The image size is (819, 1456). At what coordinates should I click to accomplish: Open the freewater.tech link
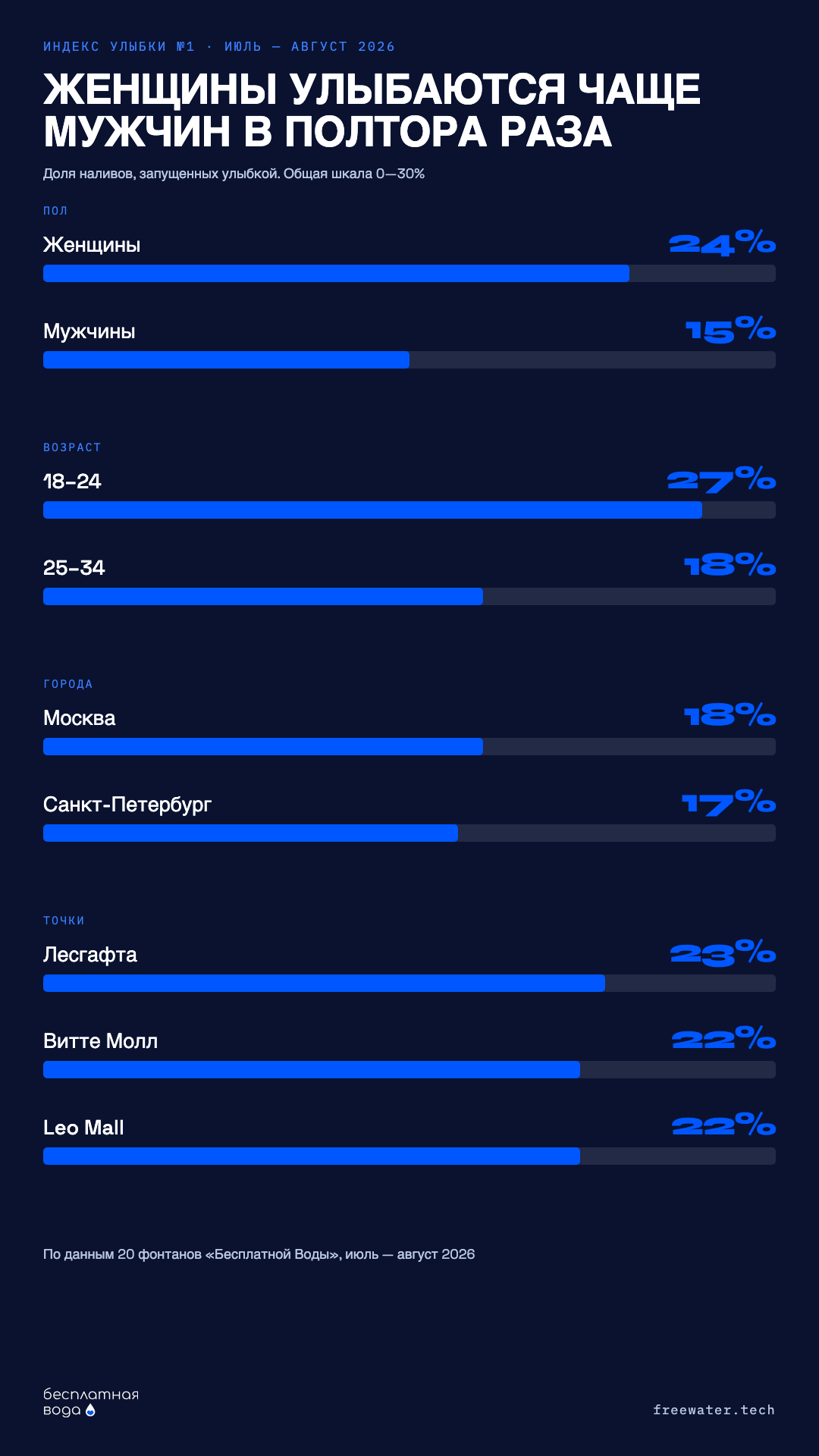click(714, 1410)
